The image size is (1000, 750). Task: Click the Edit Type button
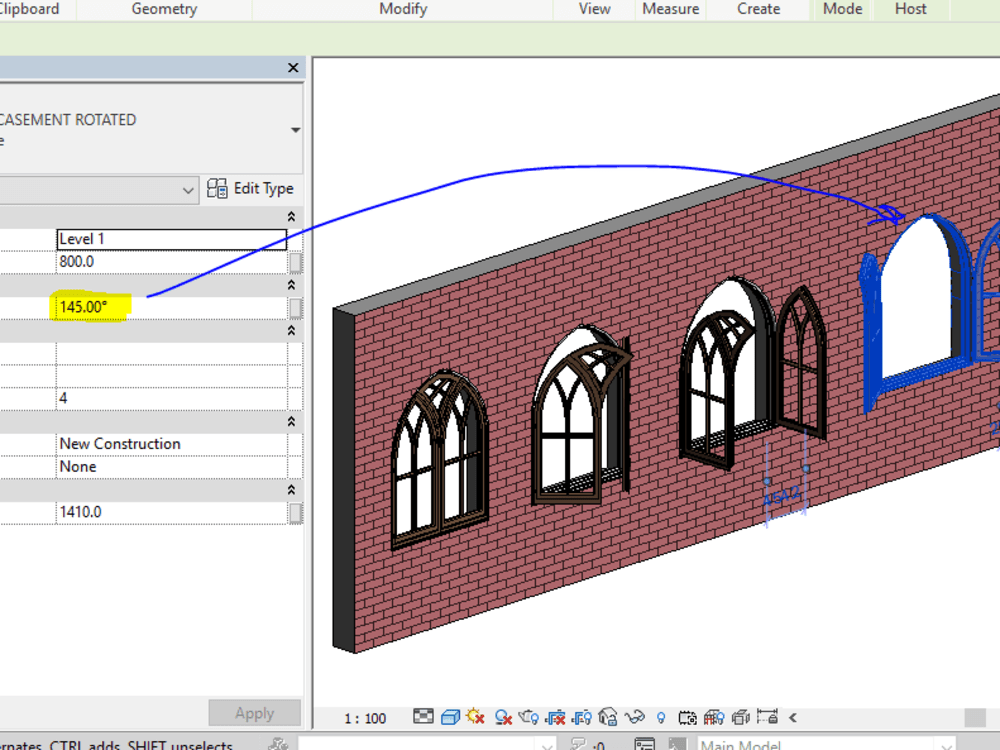click(251, 189)
